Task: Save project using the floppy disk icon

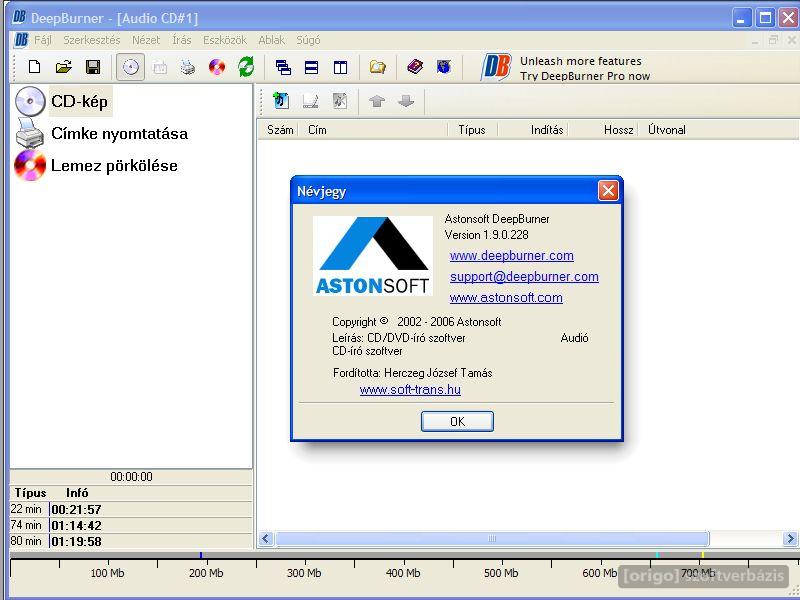Action: (93, 67)
